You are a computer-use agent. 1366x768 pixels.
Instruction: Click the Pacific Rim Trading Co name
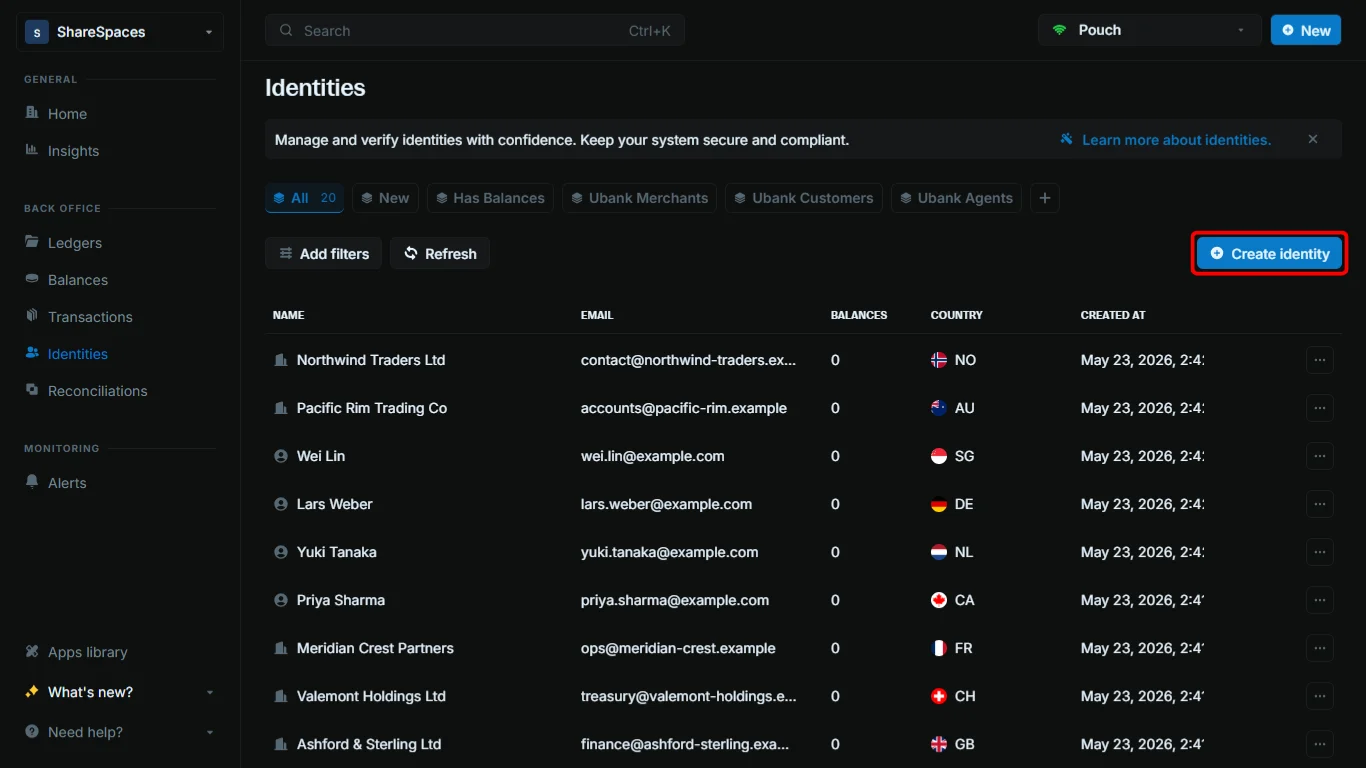click(372, 408)
